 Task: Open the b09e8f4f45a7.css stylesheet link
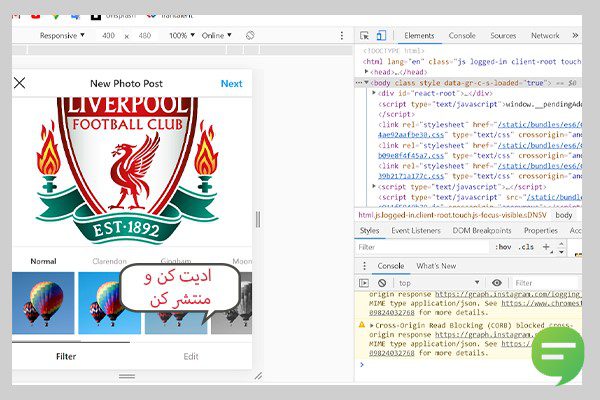click(411, 155)
